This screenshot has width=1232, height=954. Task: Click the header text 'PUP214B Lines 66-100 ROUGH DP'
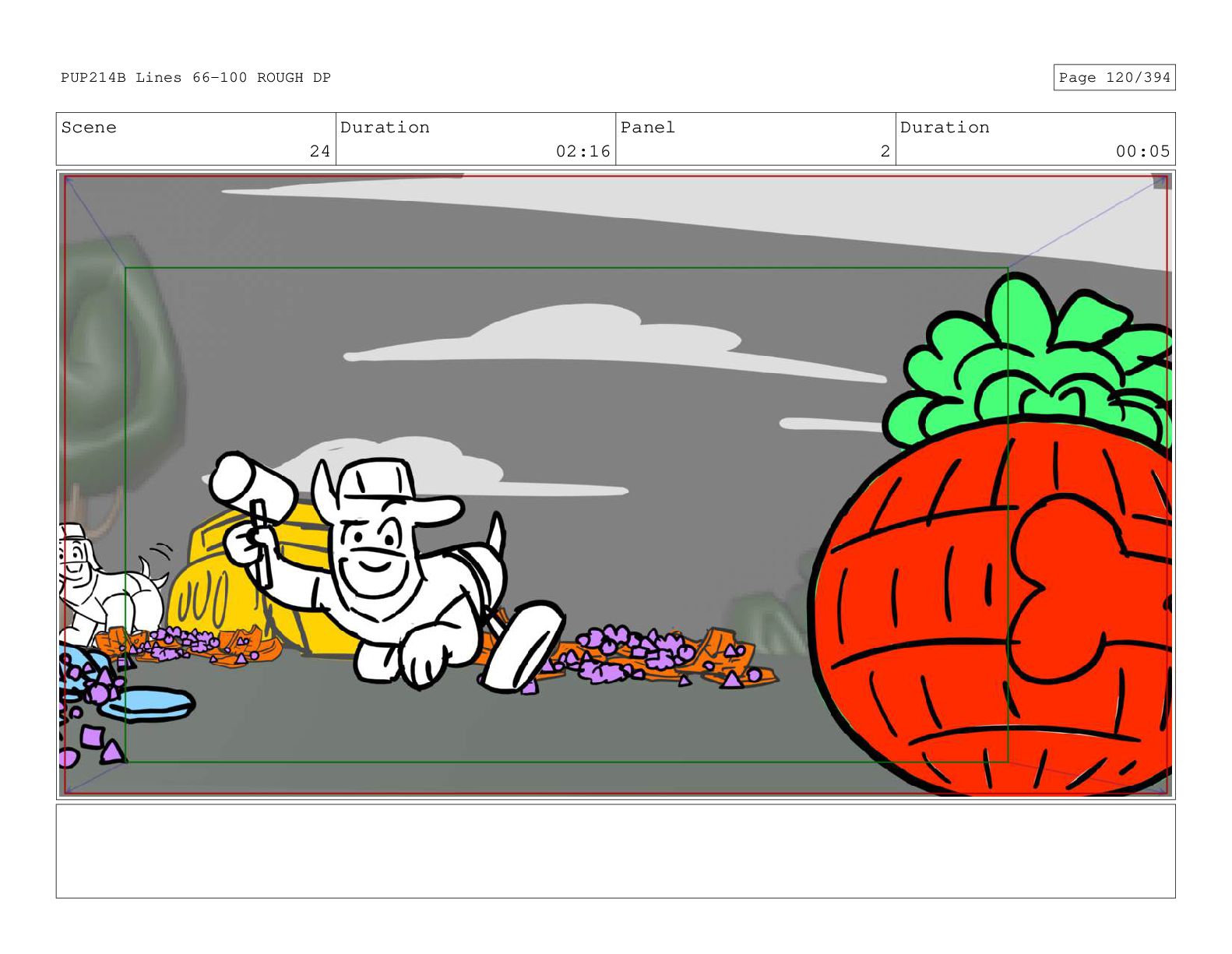[x=195, y=78]
